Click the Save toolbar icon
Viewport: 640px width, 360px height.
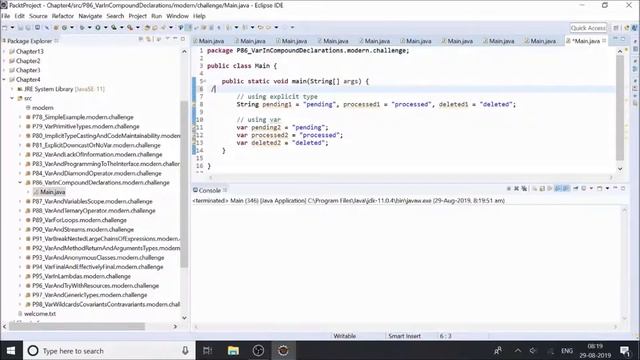[x=20, y=28]
